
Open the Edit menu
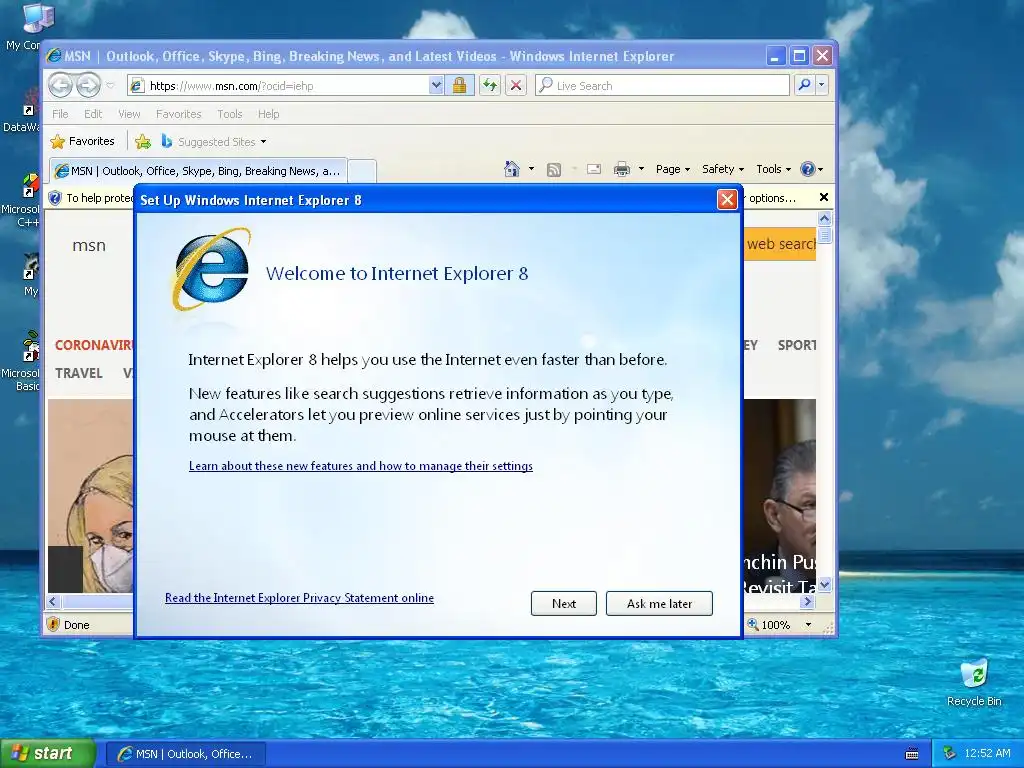pos(93,114)
